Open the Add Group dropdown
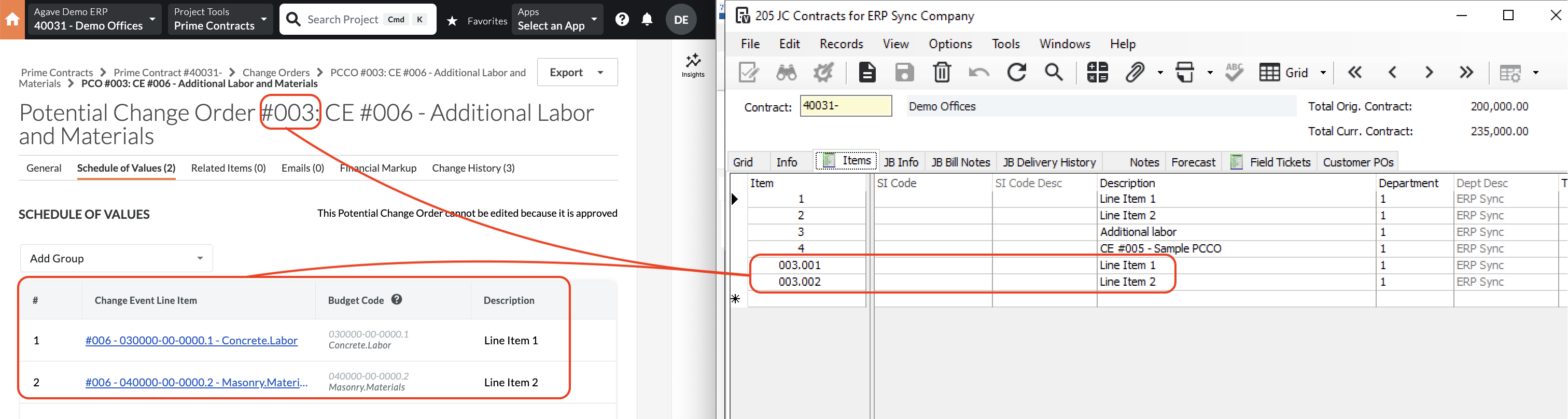The image size is (1568, 419). 116,258
